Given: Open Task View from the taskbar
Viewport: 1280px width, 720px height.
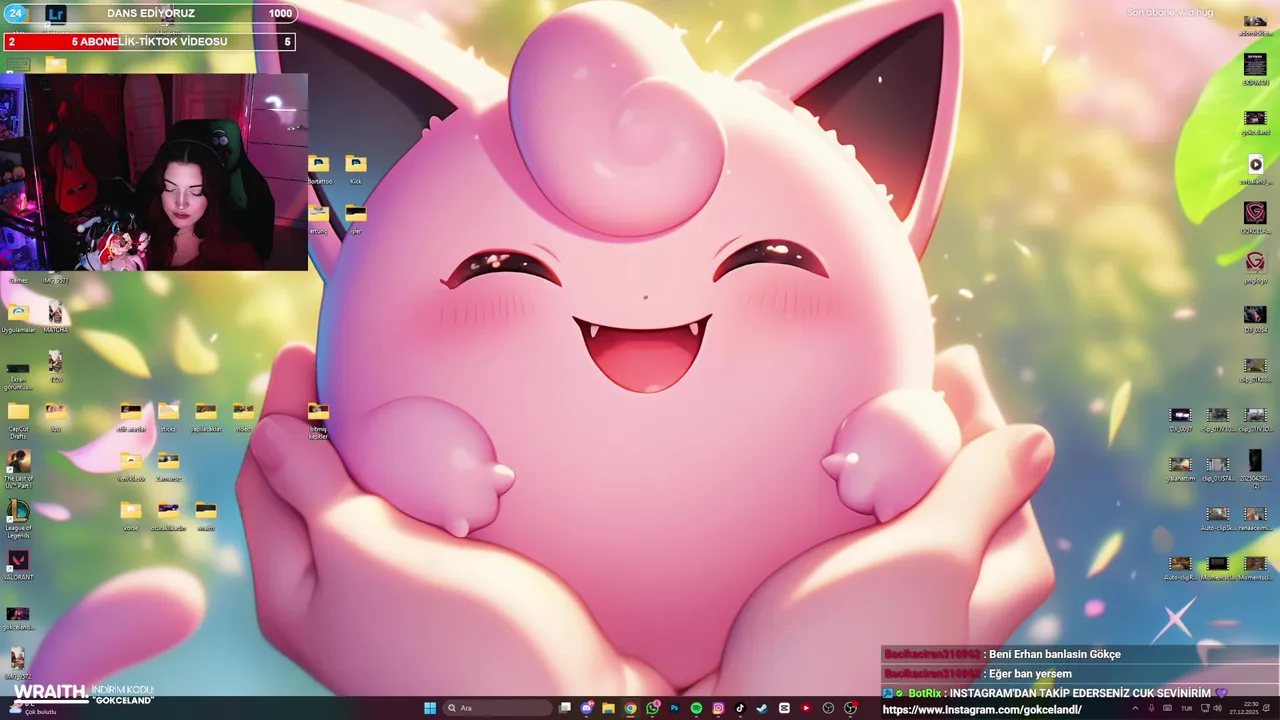Looking at the screenshot, I should 564,708.
